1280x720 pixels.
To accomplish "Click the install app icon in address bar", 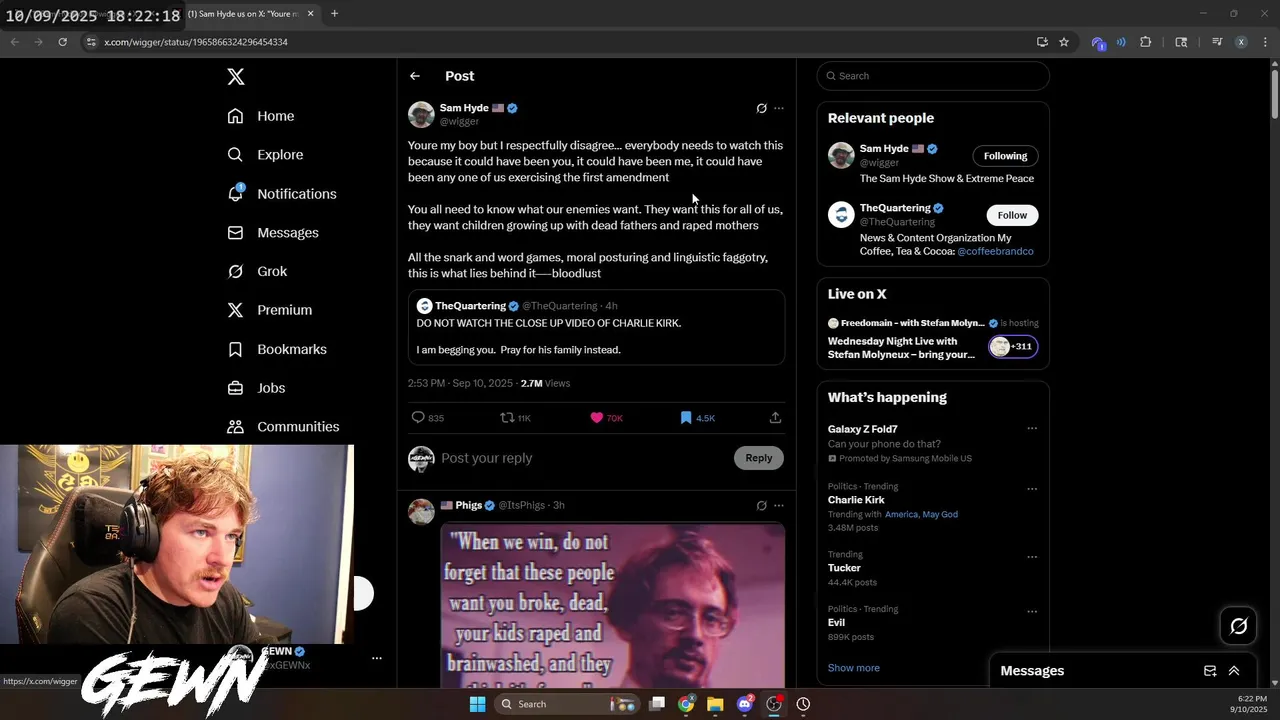I will click(1042, 42).
